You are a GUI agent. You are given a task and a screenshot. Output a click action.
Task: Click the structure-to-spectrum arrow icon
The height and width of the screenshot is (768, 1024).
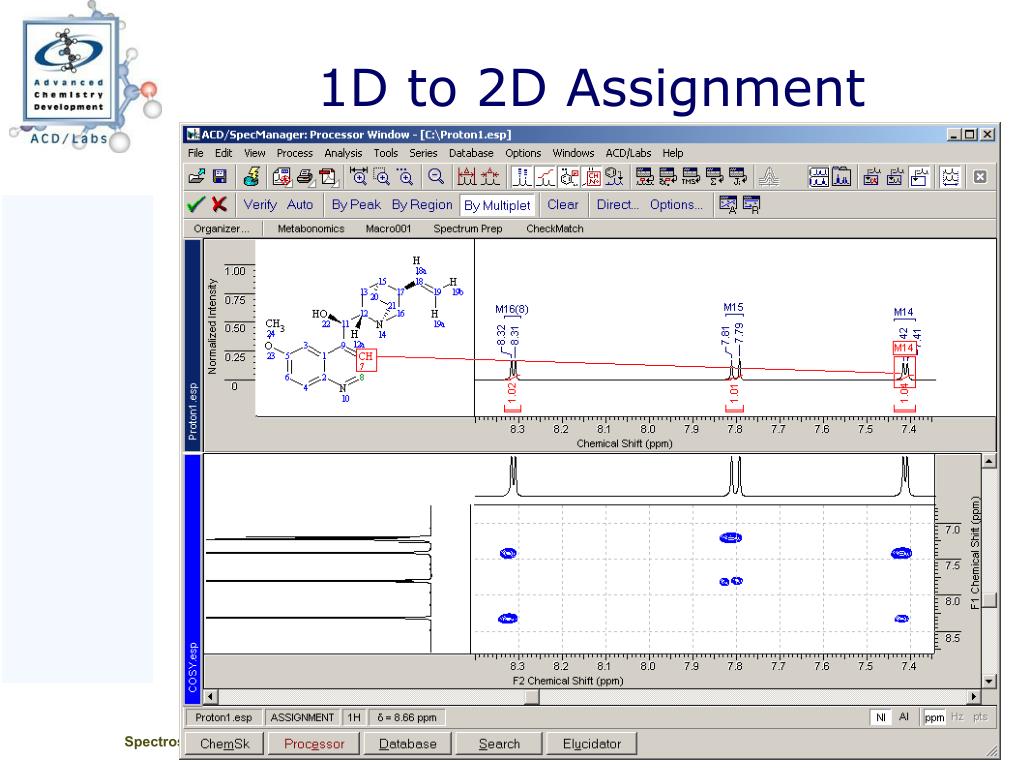(615, 176)
